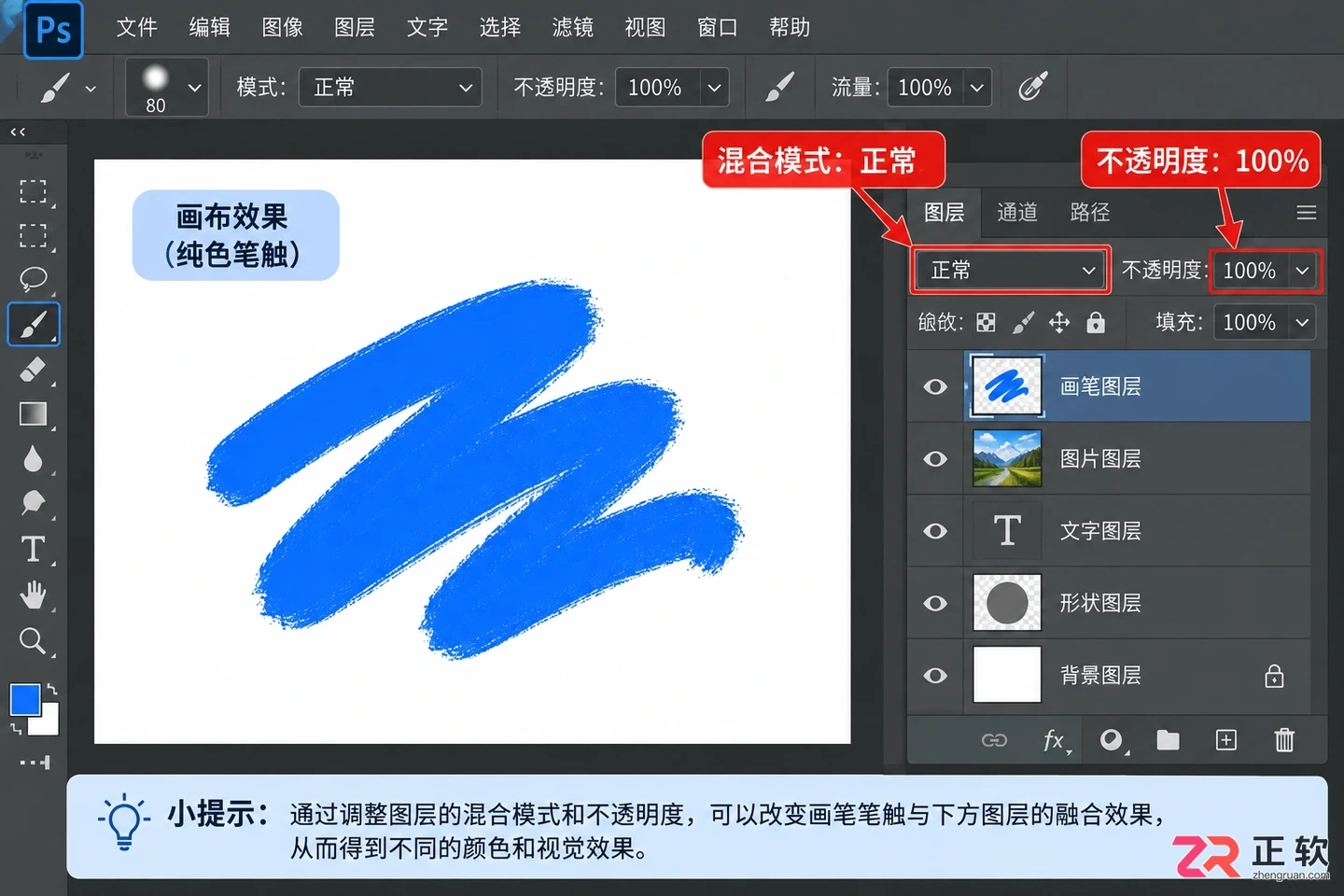Image resolution: width=1344 pixels, height=896 pixels.
Task: Expand the 流量 flow dropdown arrow
Action: point(977,88)
